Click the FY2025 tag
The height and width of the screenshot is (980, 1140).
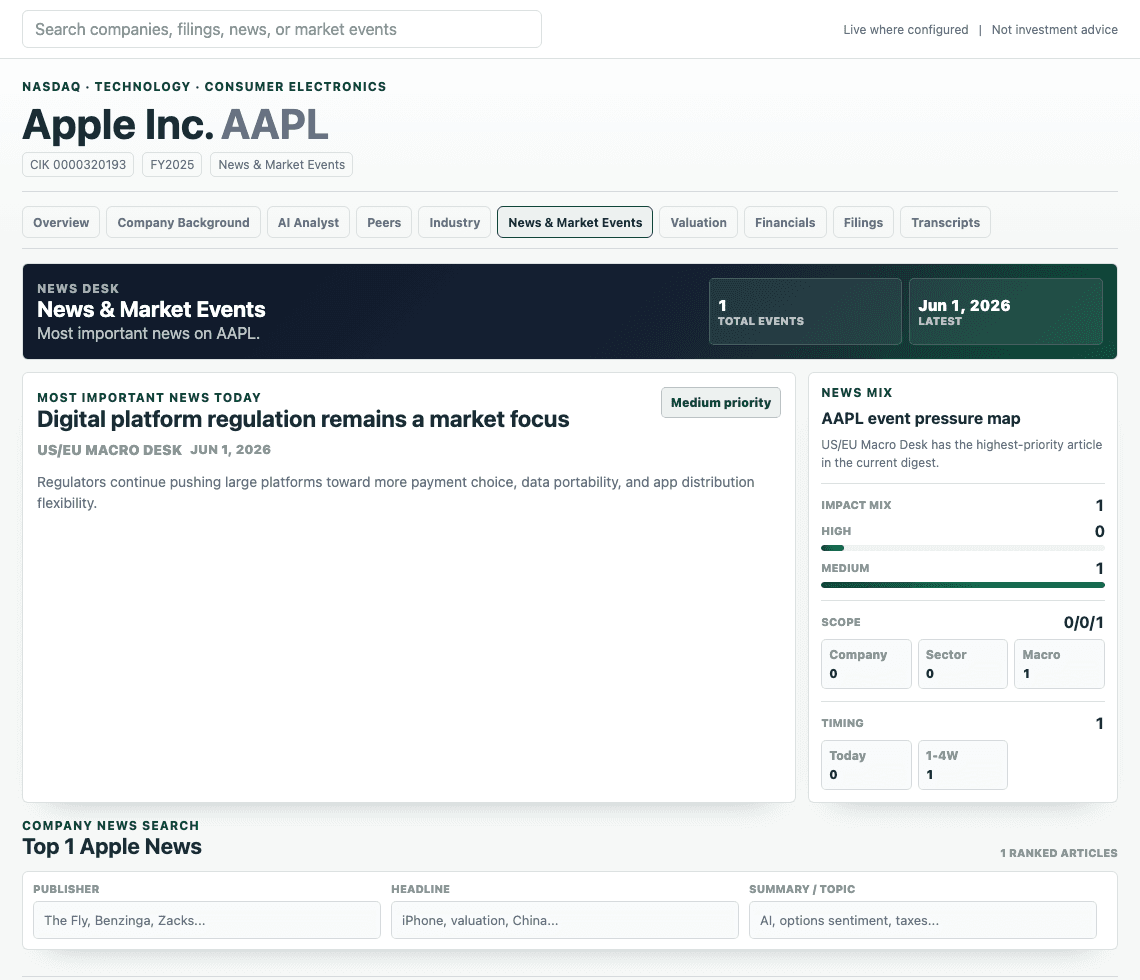click(172, 164)
